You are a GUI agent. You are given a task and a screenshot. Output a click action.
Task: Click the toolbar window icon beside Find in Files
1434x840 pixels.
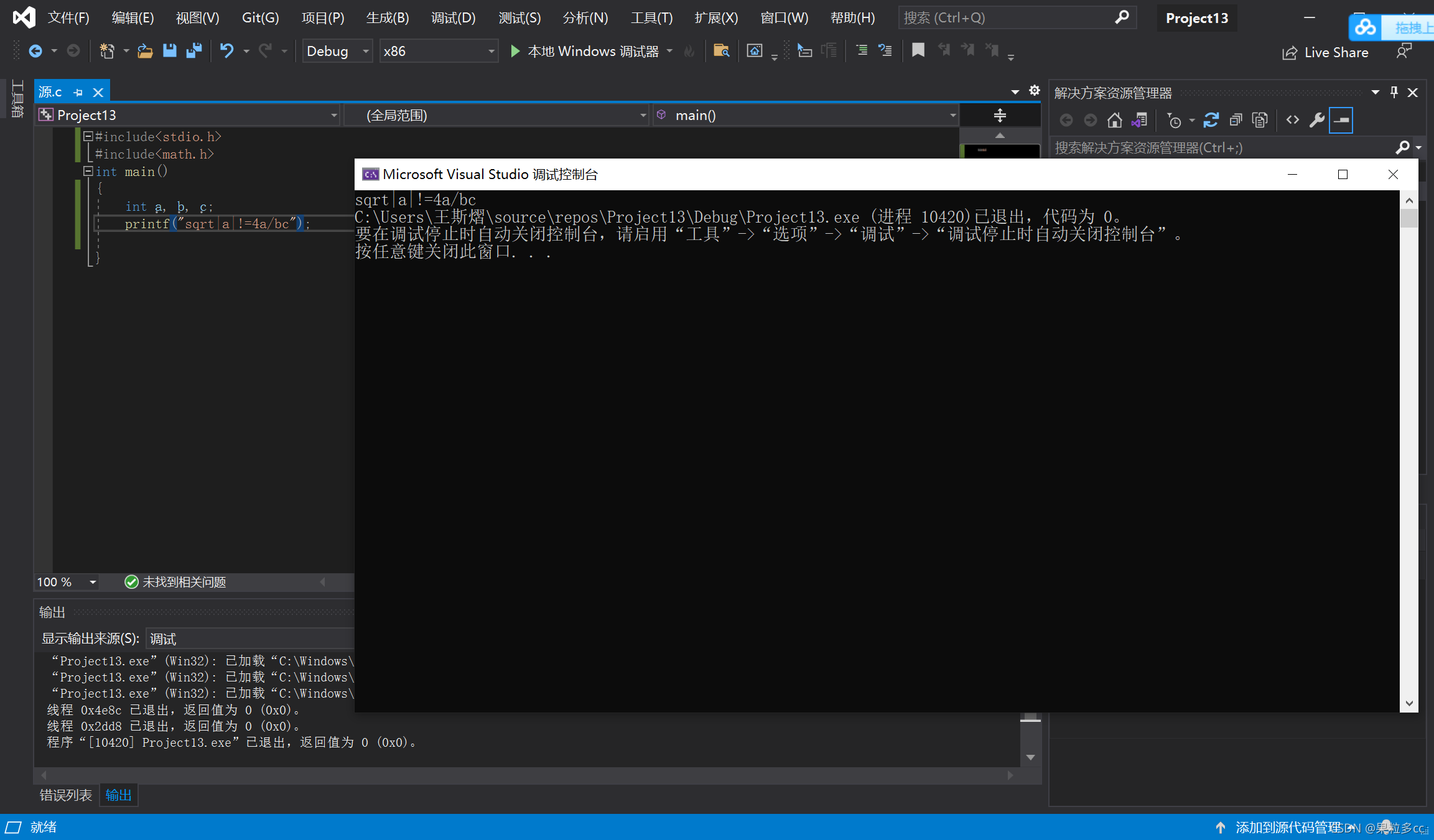(x=755, y=51)
